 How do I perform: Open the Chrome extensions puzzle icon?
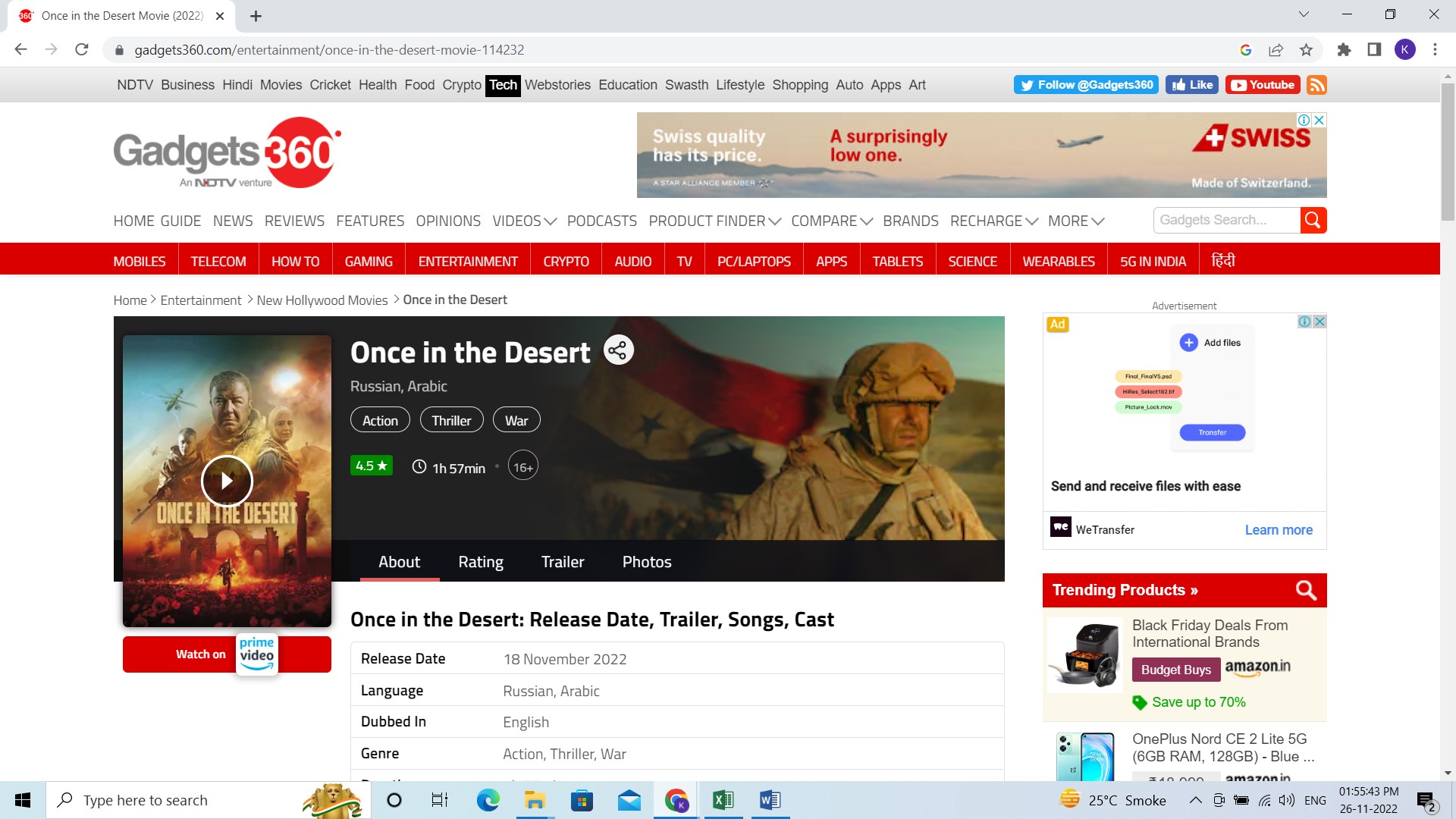tap(1344, 50)
